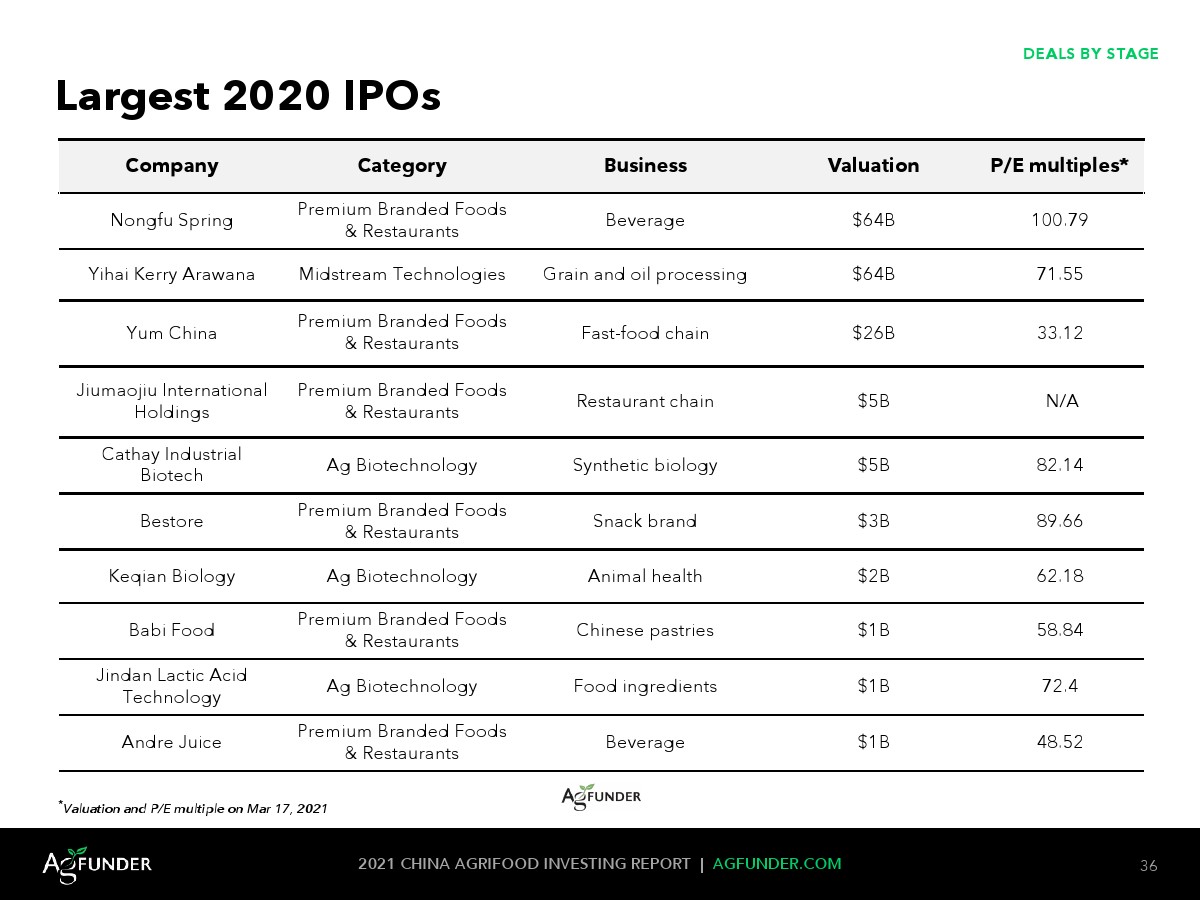Click the Valuation column header
Viewport: 1200px width, 900px height.
(873, 166)
